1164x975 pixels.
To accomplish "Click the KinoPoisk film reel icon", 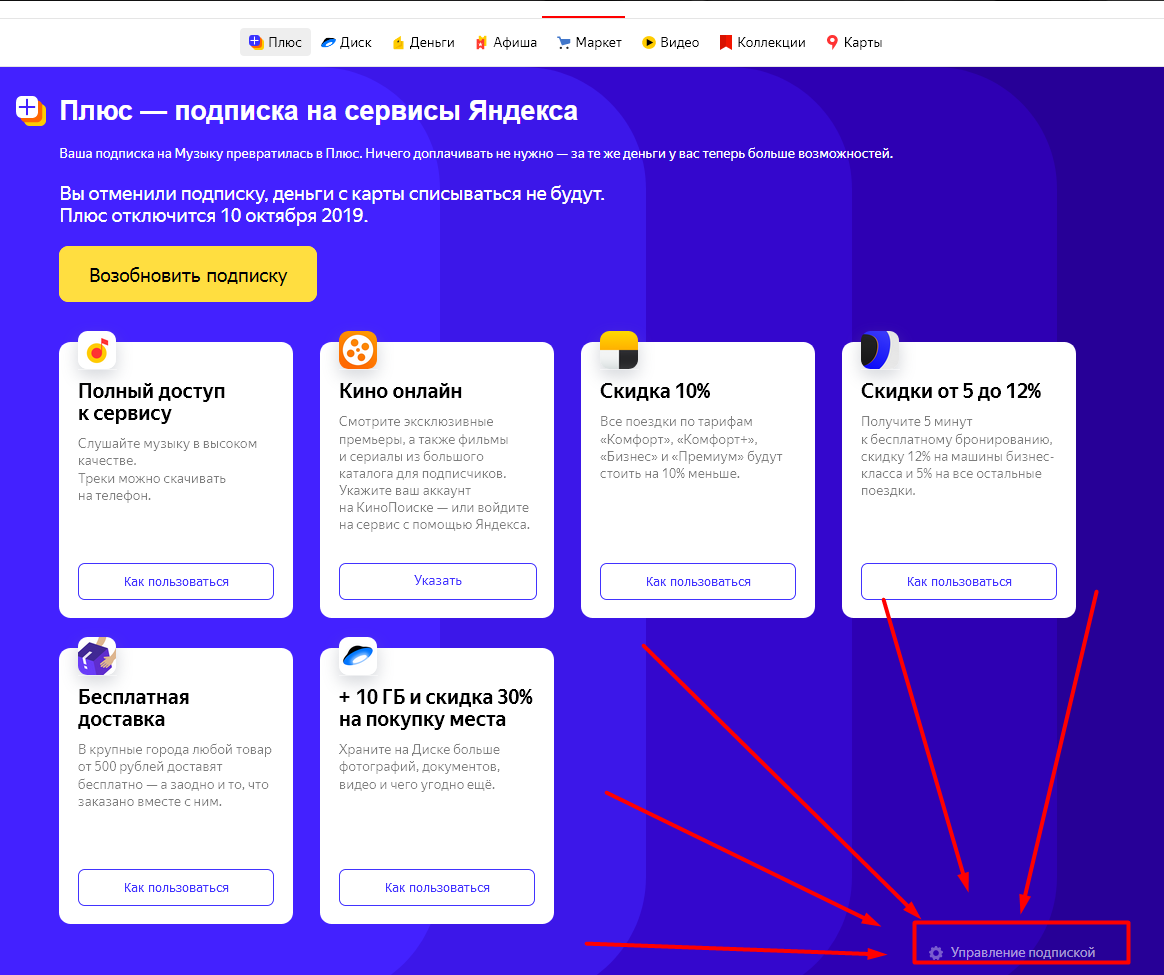I will [x=358, y=350].
